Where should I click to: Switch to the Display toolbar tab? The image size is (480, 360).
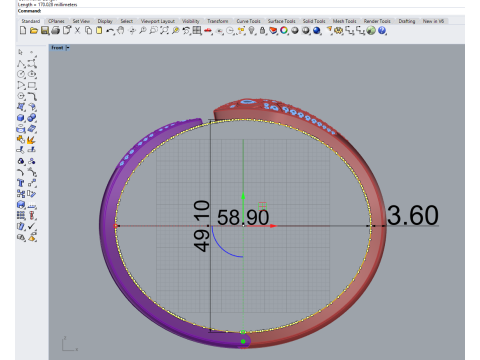click(105, 21)
